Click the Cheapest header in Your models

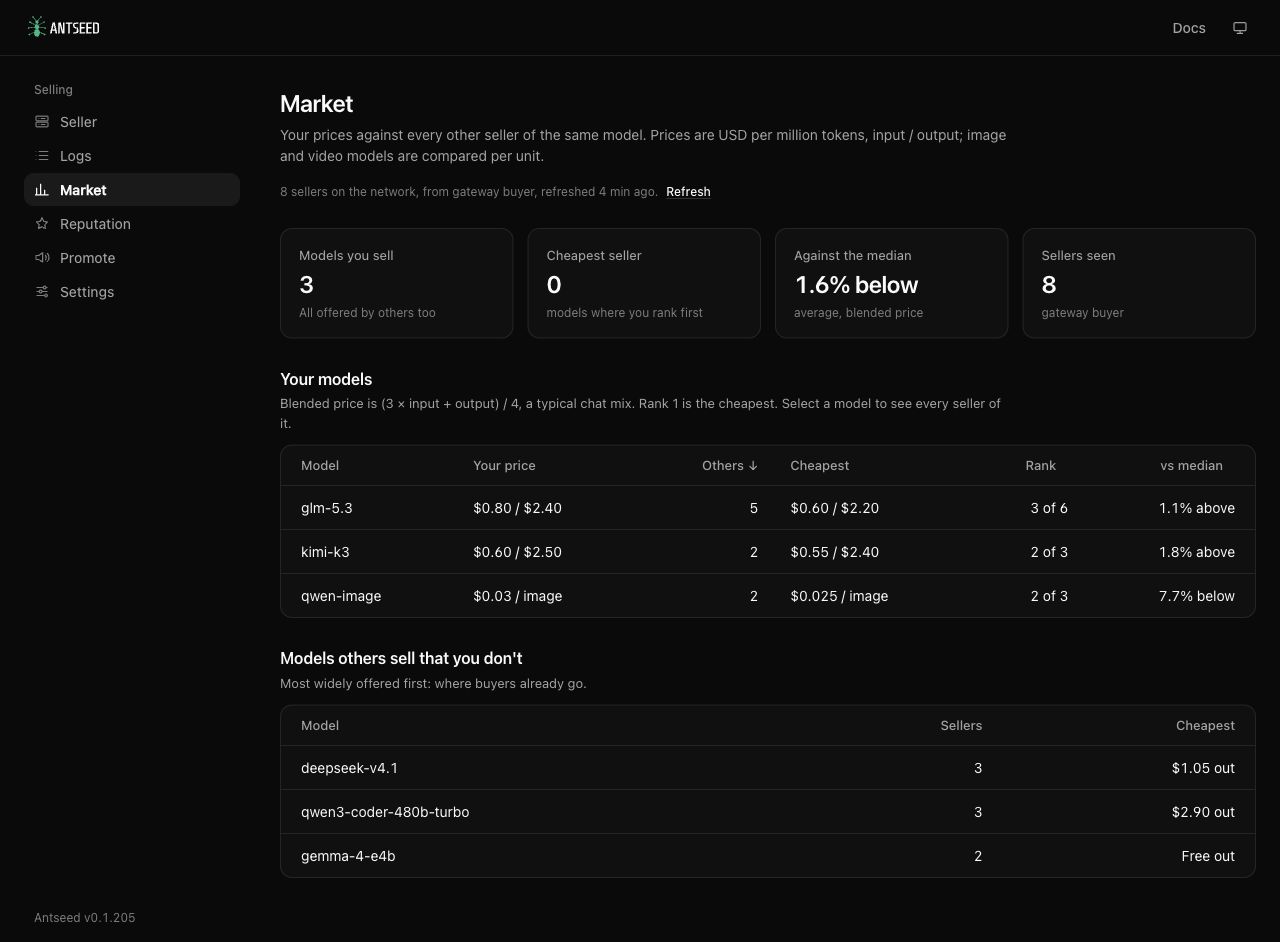[x=819, y=466]
